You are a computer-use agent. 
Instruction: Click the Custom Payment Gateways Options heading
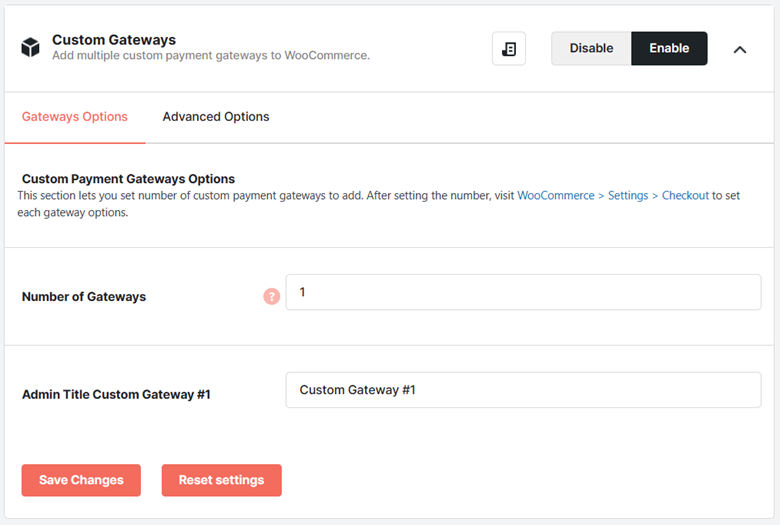coord(128,179)
